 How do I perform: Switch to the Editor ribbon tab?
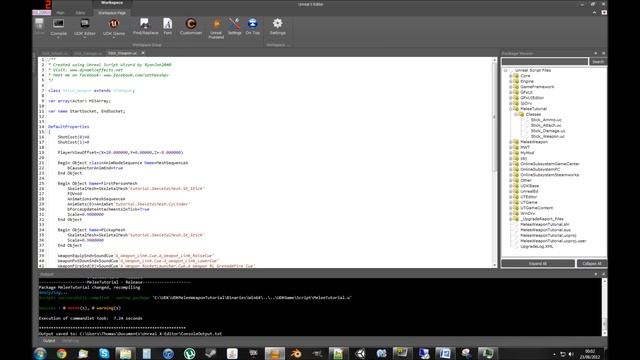point(80,13)
